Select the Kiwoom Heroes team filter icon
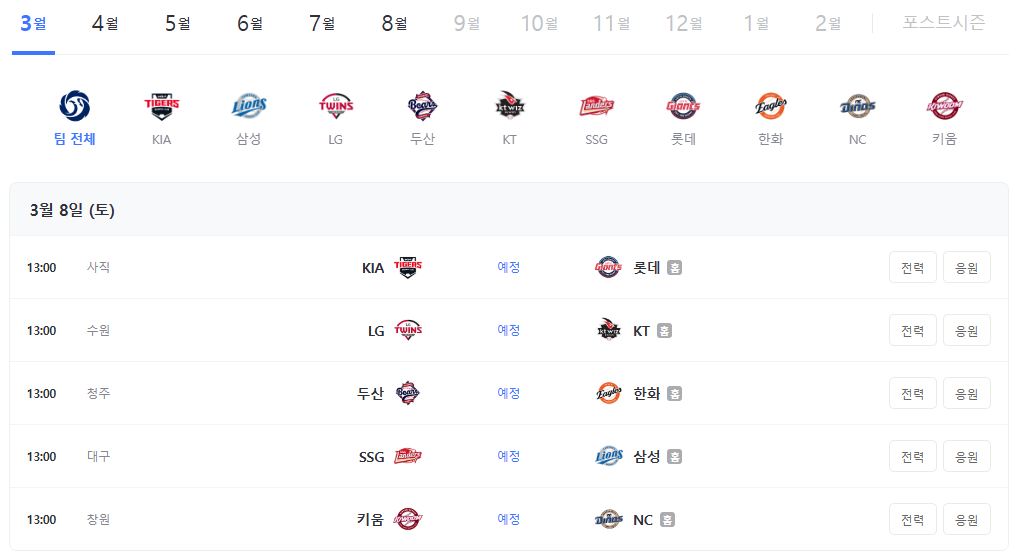 944,106
